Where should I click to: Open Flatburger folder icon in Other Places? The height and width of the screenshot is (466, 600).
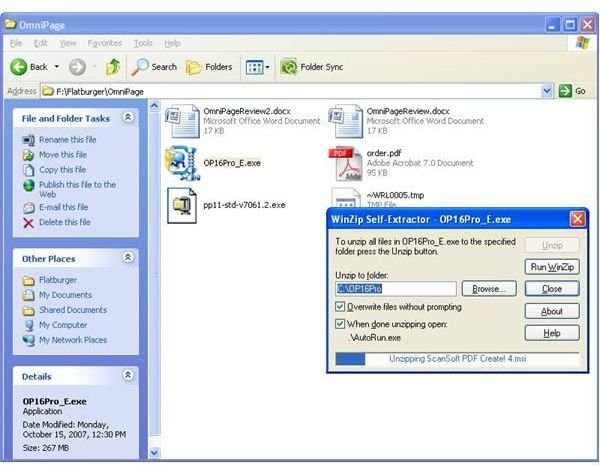tap(28, 280)
